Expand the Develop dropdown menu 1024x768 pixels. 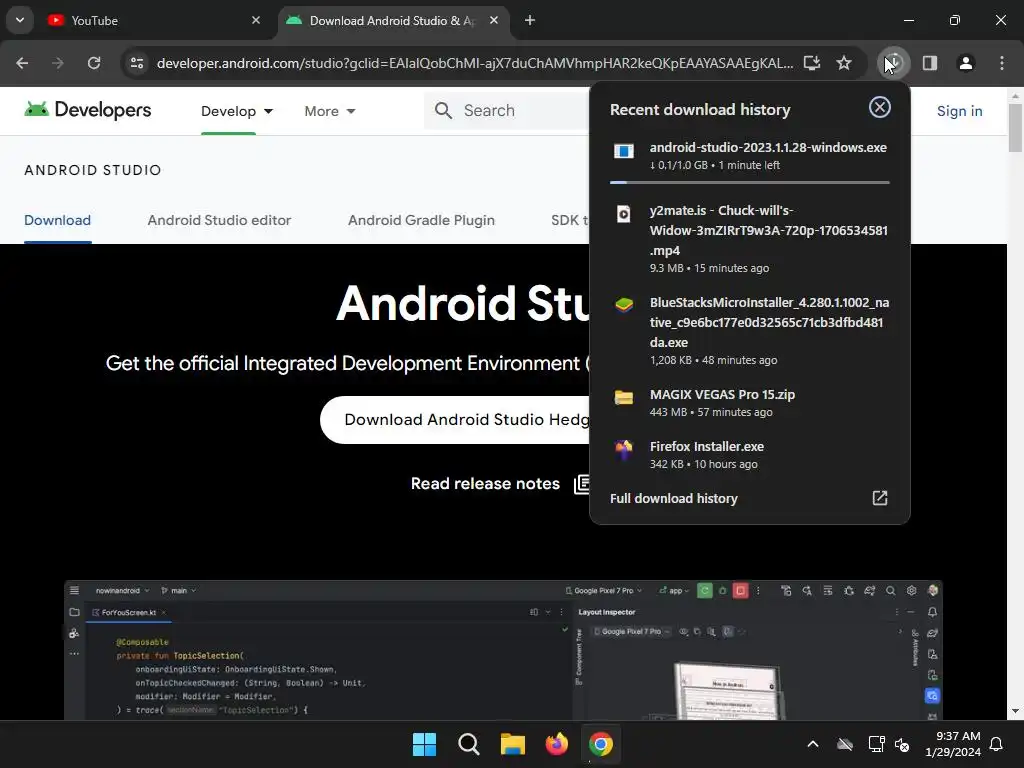(x=236, y=111)
